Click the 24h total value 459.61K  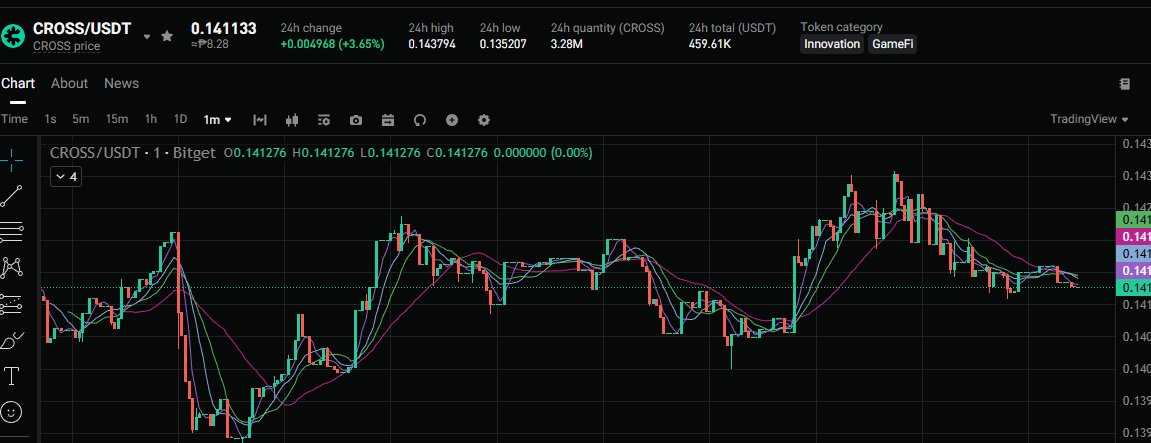(x=709, y=44)
